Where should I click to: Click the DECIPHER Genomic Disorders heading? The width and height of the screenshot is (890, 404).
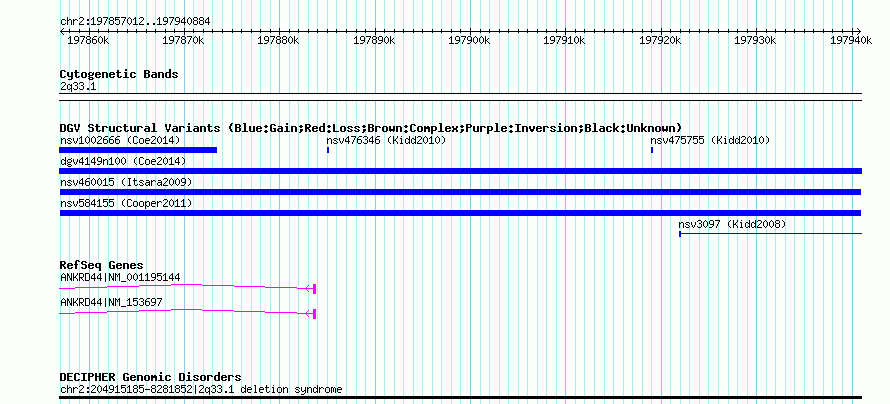pos(150,377)
